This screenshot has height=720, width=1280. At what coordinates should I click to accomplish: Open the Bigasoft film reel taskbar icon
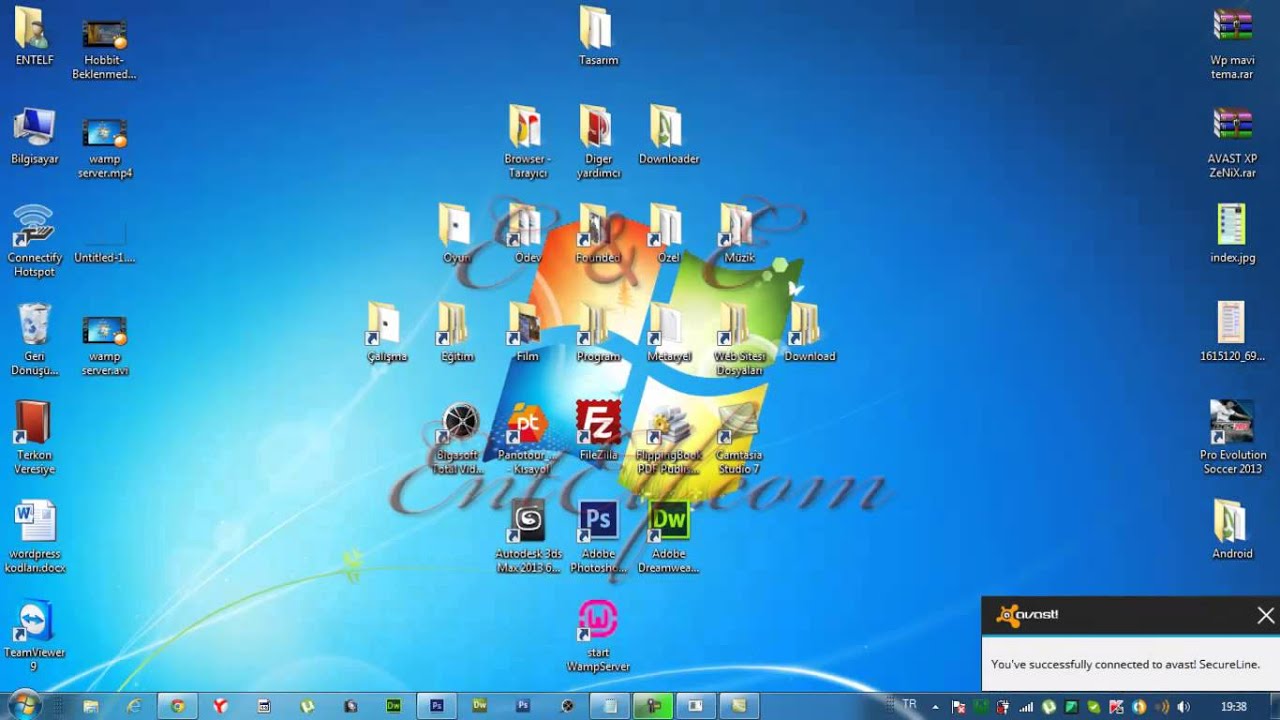click(x=567, y=706)
